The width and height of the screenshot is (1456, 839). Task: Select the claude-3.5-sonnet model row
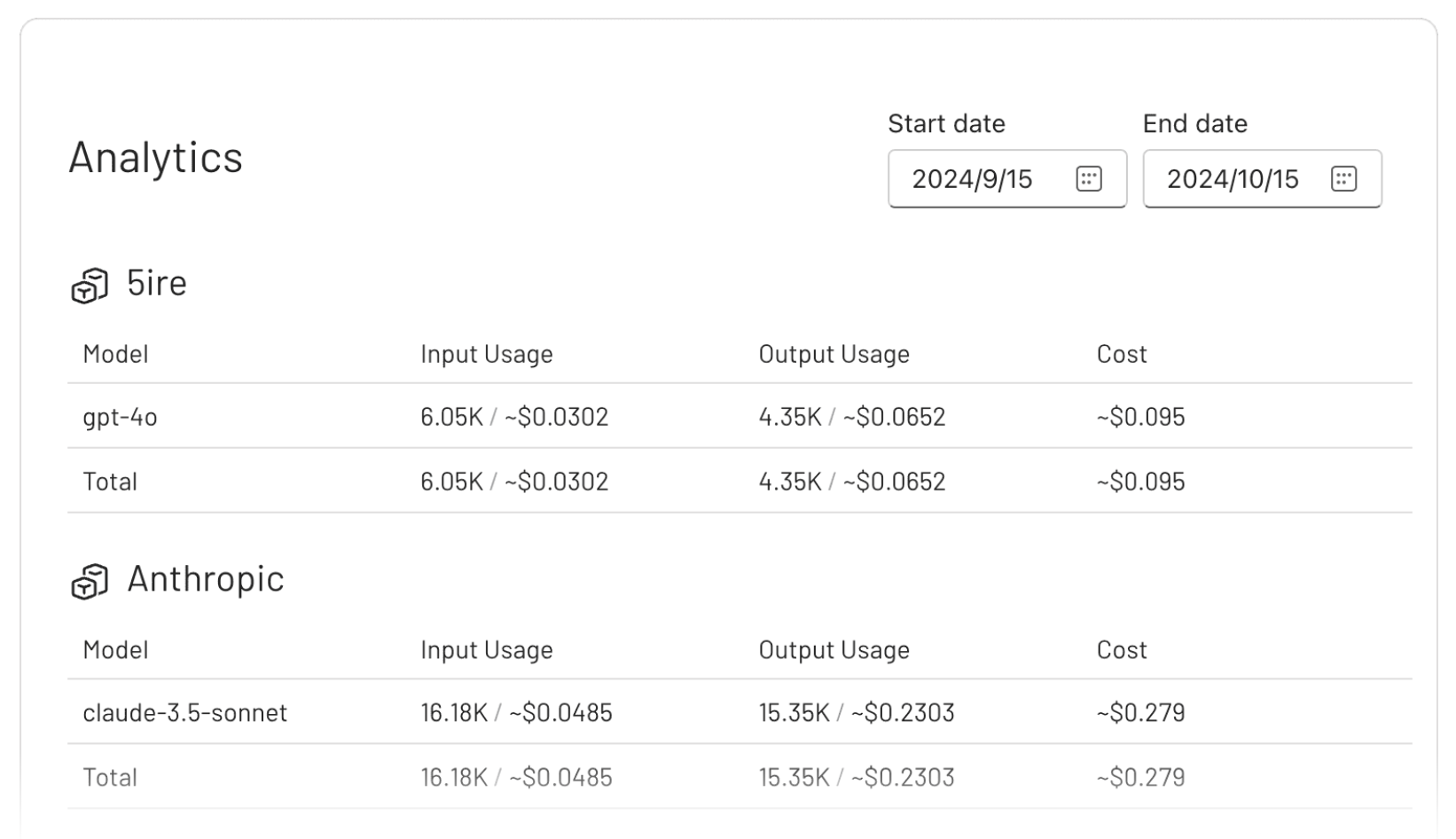pyautogui.click(x=185, y=712)
